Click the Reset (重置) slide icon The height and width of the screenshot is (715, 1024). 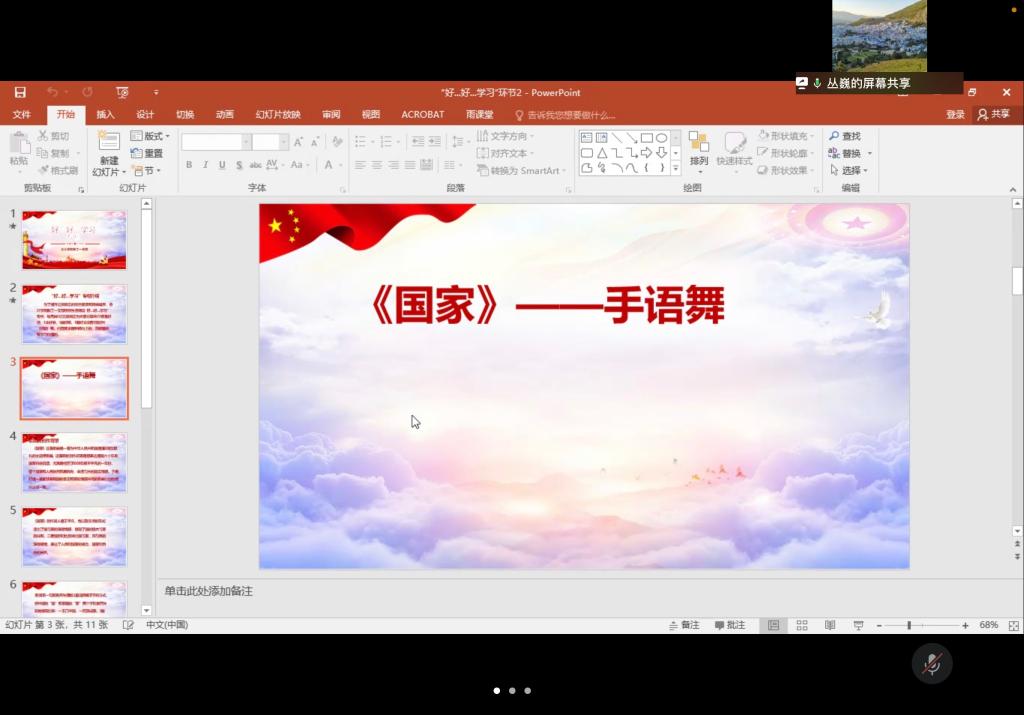point(147,153)
